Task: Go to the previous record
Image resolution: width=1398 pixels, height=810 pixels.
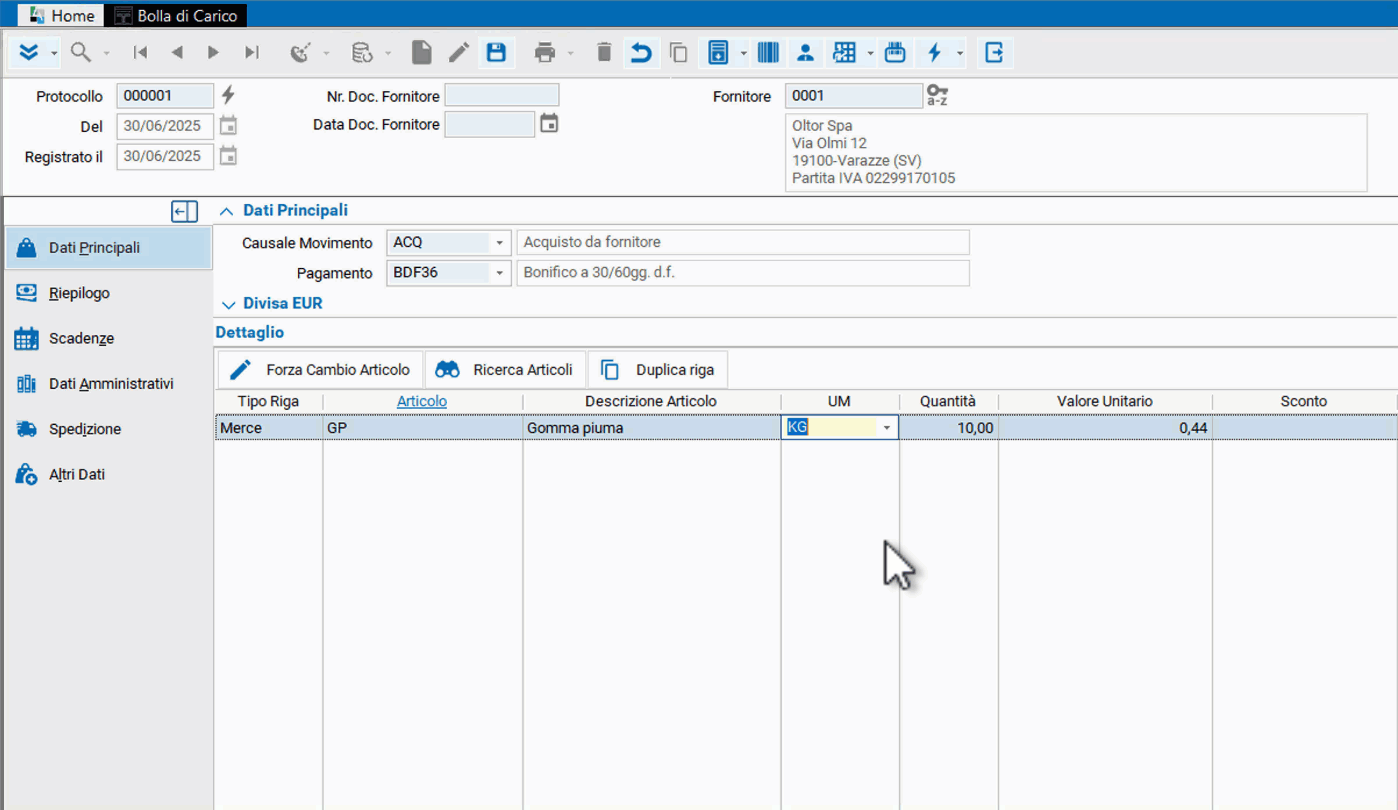Action: 177,53
